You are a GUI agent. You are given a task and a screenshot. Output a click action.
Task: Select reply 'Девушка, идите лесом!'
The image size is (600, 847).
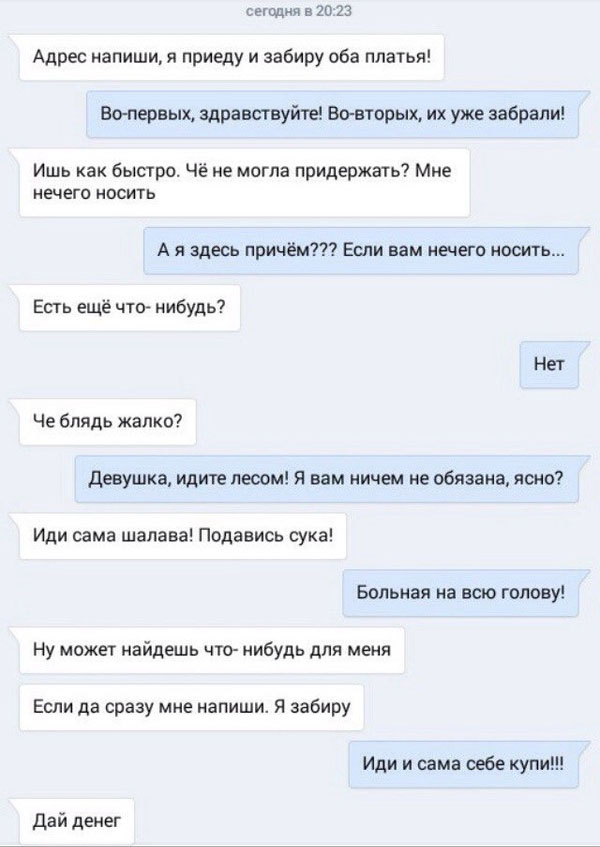(327, 479)
